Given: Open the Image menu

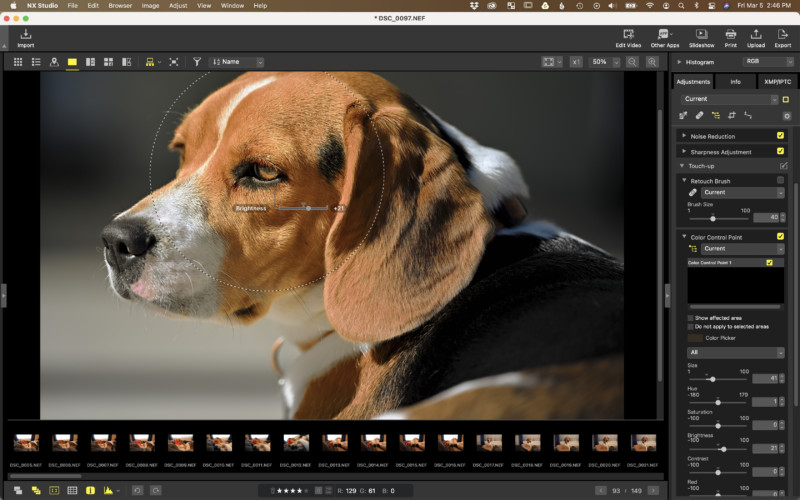Looking at the screenshot, I should pos(150,6).
